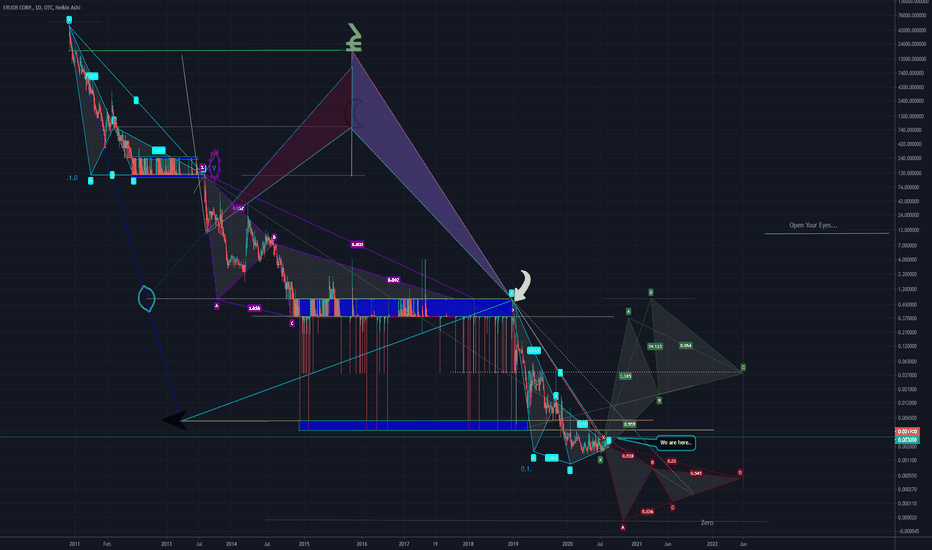Viewport: 932px width, 550px height.
Task: Select the 'Open Your Eyes...' text label
Action: 813,225
